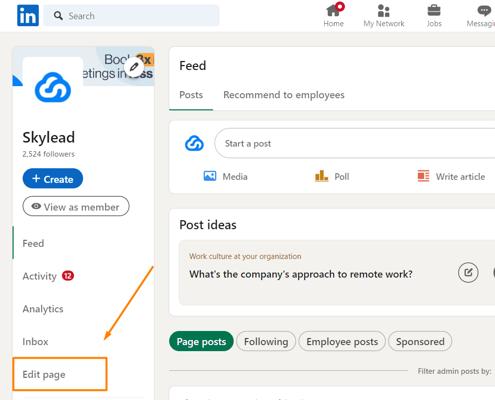The width and height of the screenshot is (495, 400).
Task: Toggle View as member button
Action: (x=76, y=206)
